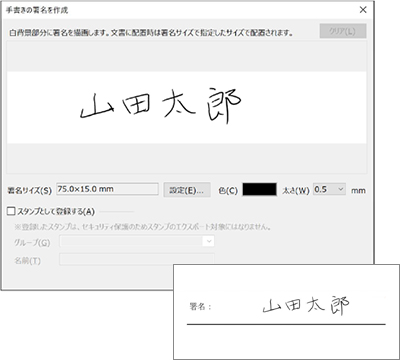Screen dimensions: 400x360
Task: Click the 名前(T) text field
Action: tap(137, 259)
